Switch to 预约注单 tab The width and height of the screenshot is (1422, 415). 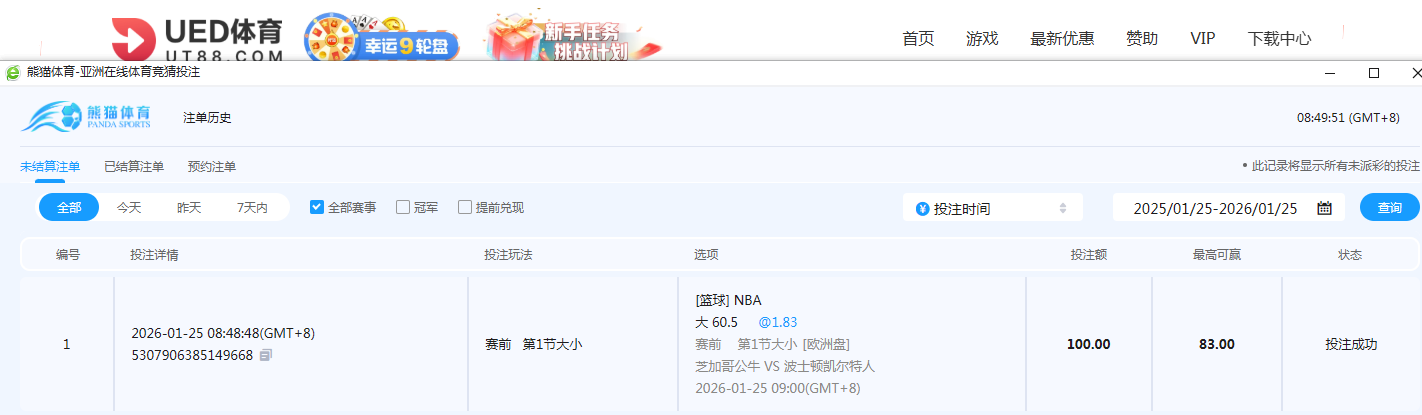(212, 167)
